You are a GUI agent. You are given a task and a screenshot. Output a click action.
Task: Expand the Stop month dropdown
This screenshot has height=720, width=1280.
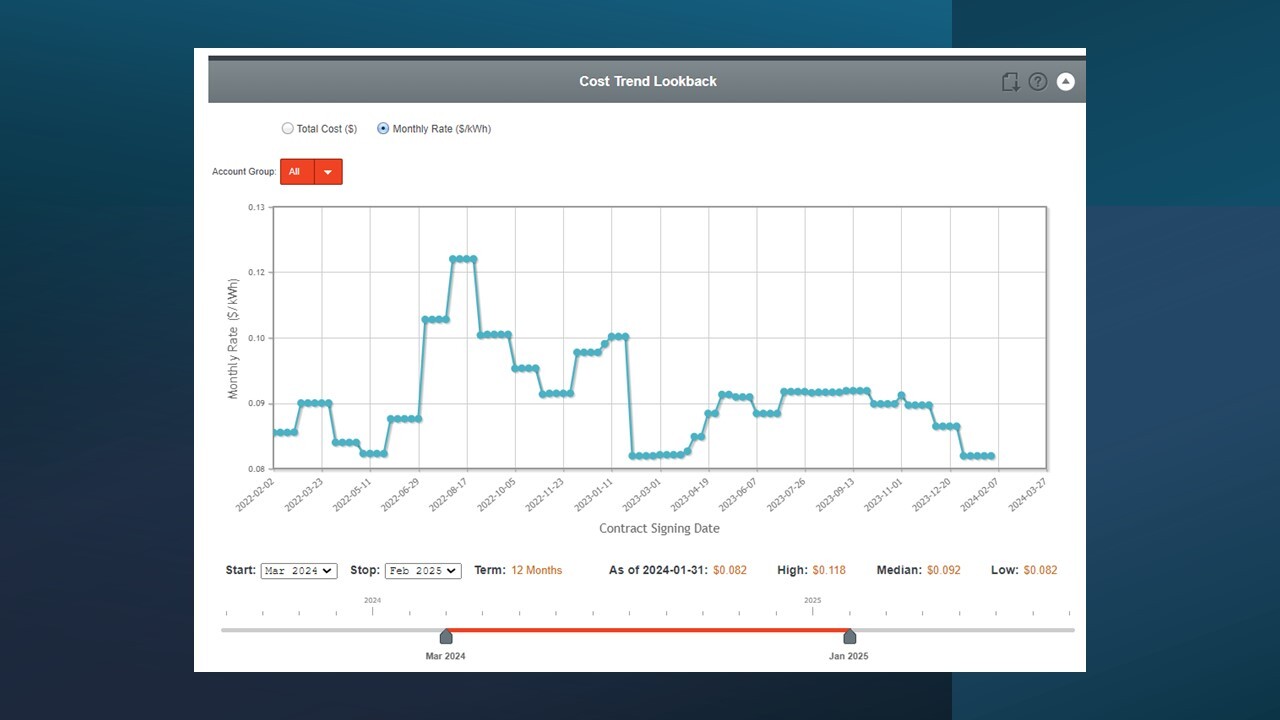click(x=422, y=571)
